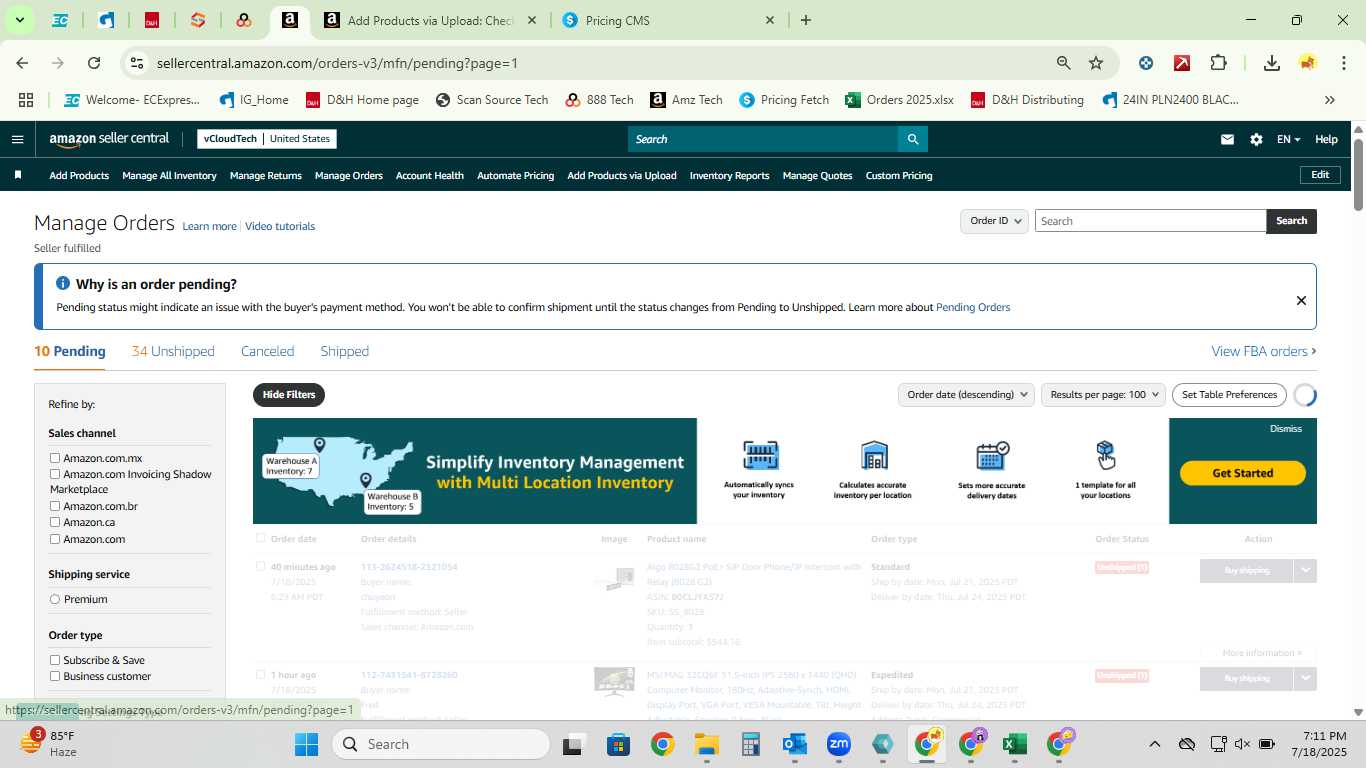1366x768 pixels.
Task: Open the browser zoom magnifier icon
Action: [x=1064, y=63]
